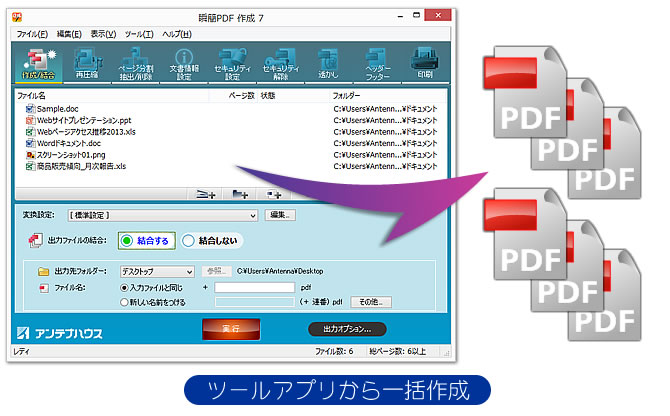Open the 透かし watermark tool

[x=328, y=64]
